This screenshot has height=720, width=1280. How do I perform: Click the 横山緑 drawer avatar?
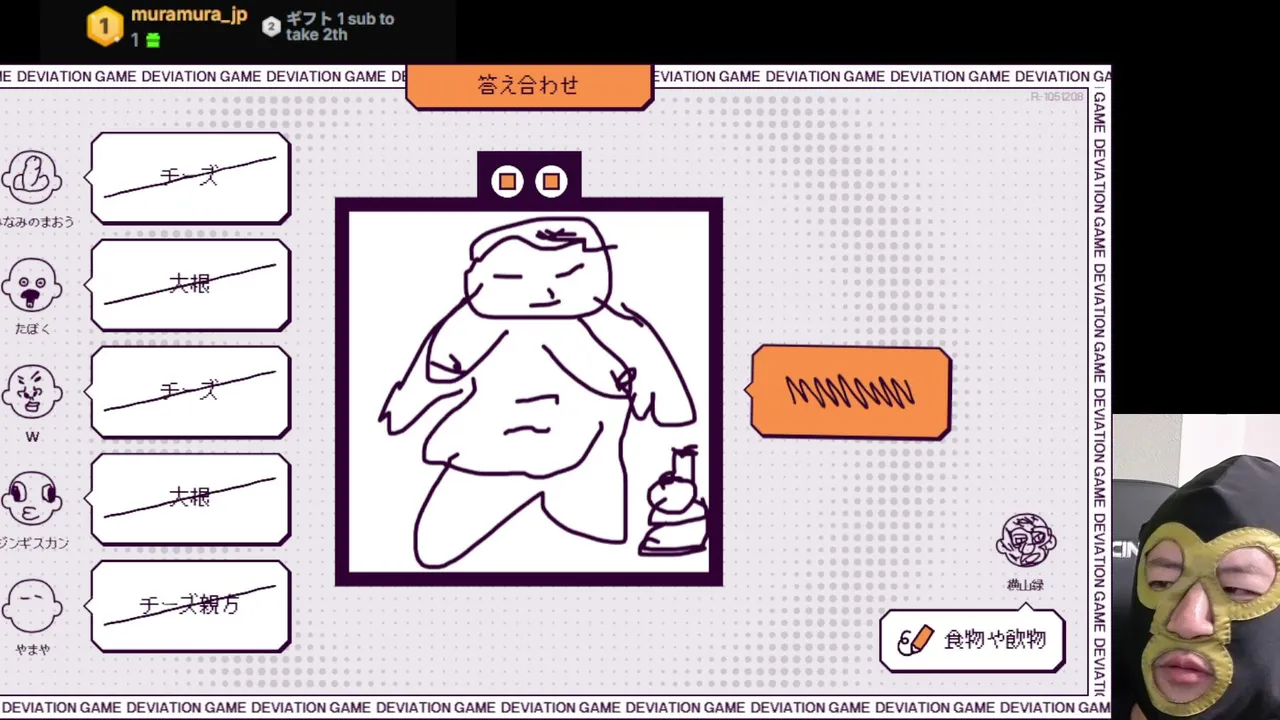(1026, 541)
